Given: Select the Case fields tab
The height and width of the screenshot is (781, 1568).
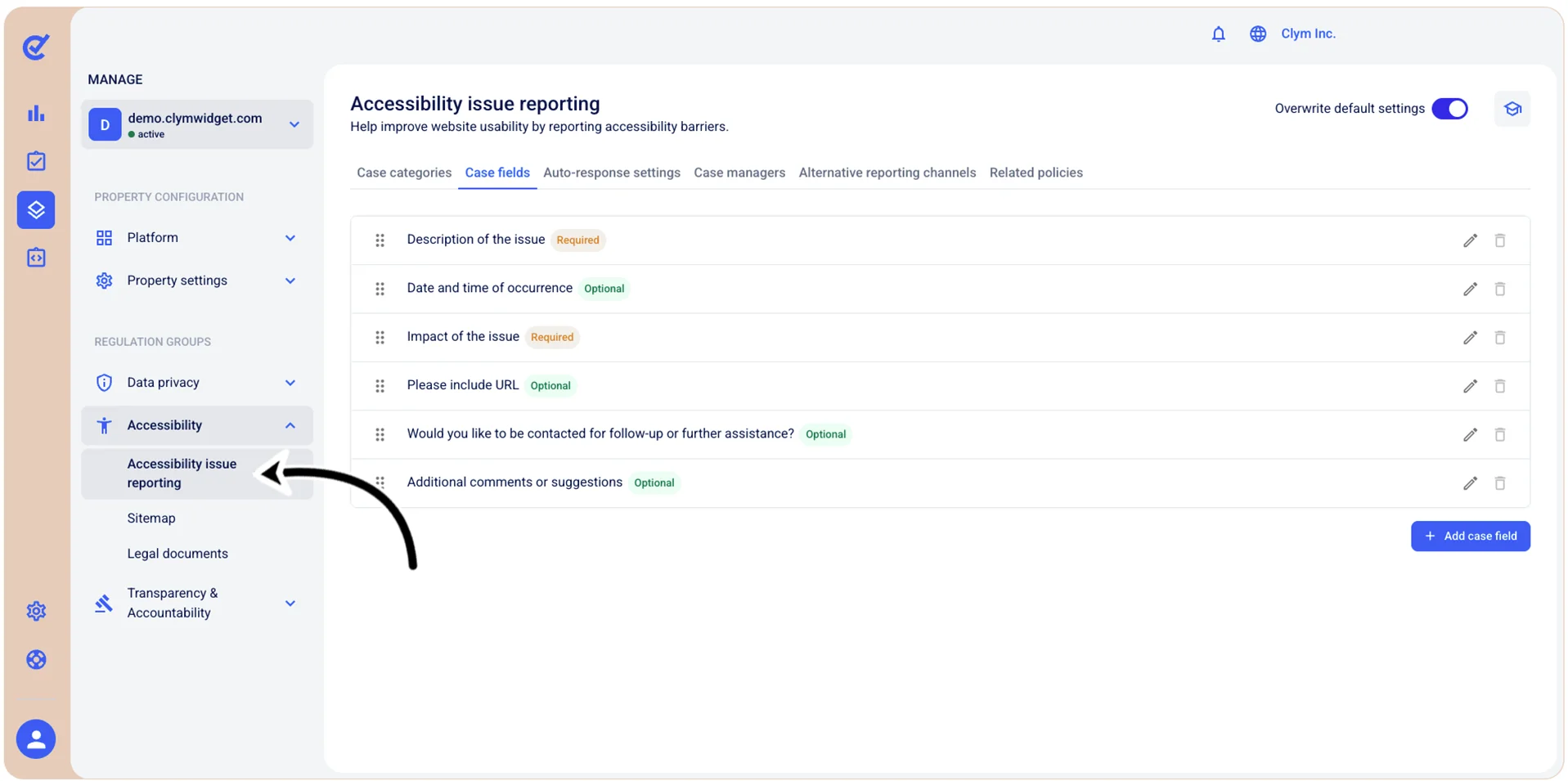Looking at the screenshot, I should 497,173.
